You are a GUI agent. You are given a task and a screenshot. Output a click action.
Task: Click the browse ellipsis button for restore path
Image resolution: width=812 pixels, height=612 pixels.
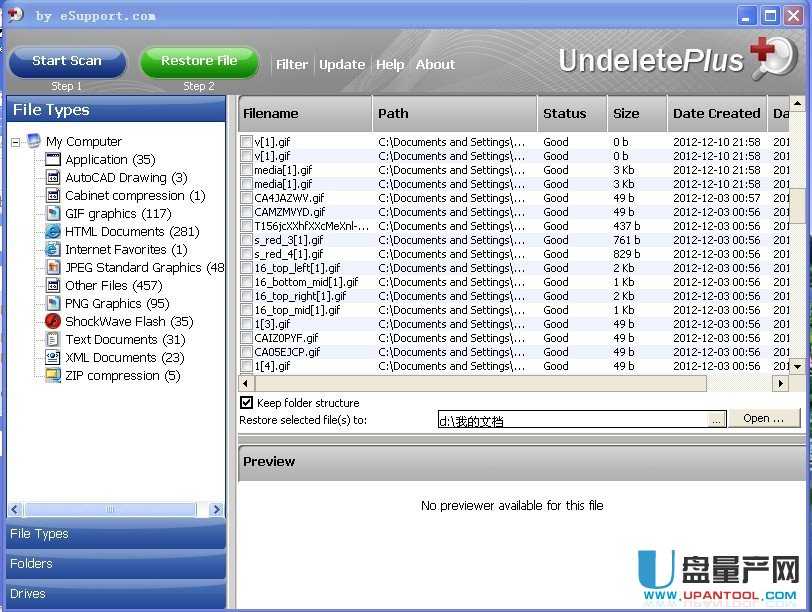[x=717, y=420]
